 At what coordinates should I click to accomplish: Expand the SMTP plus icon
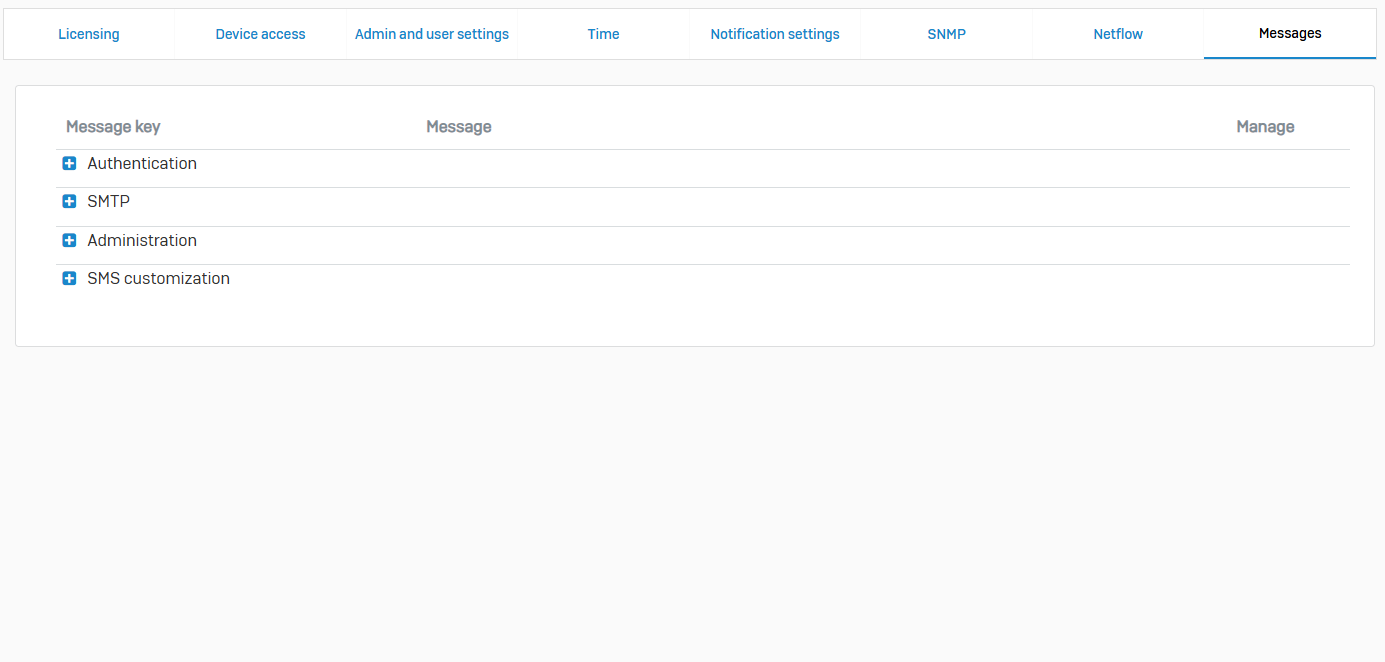69,202
